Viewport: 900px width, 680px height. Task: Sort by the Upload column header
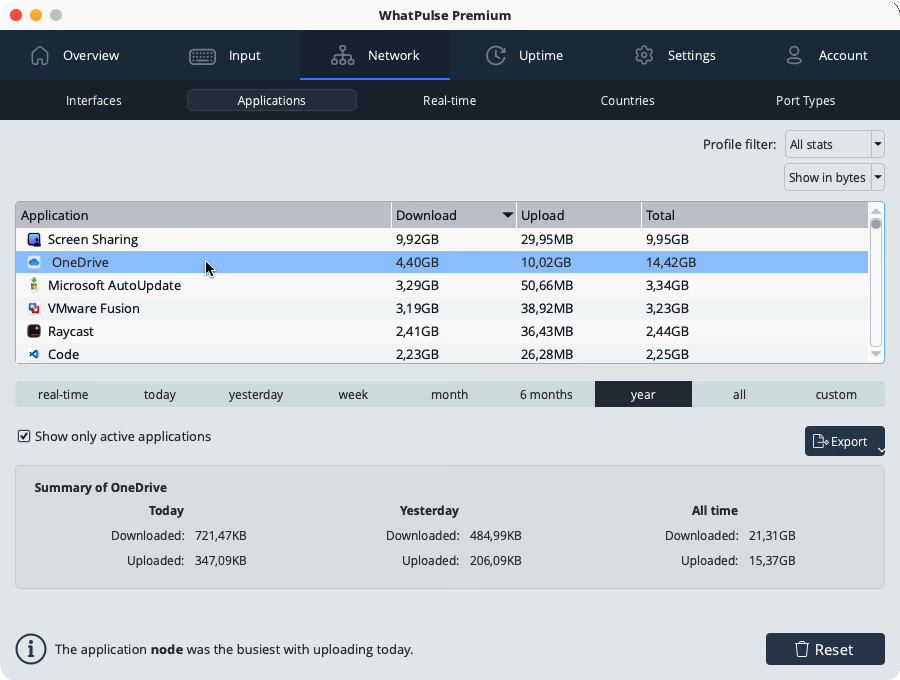tap(579, 215)
